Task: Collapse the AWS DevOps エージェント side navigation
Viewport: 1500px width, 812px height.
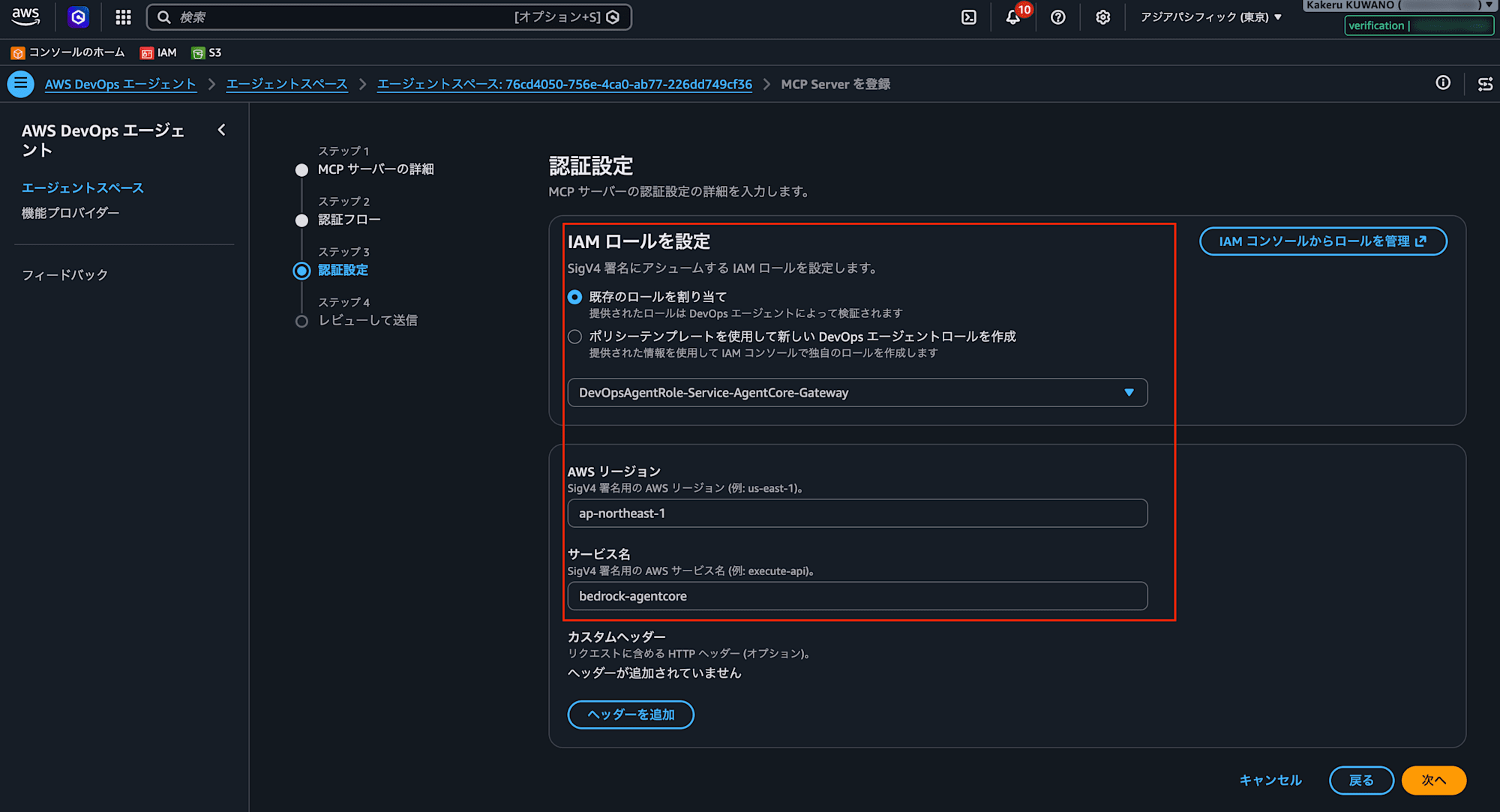Action: (221, 130)
